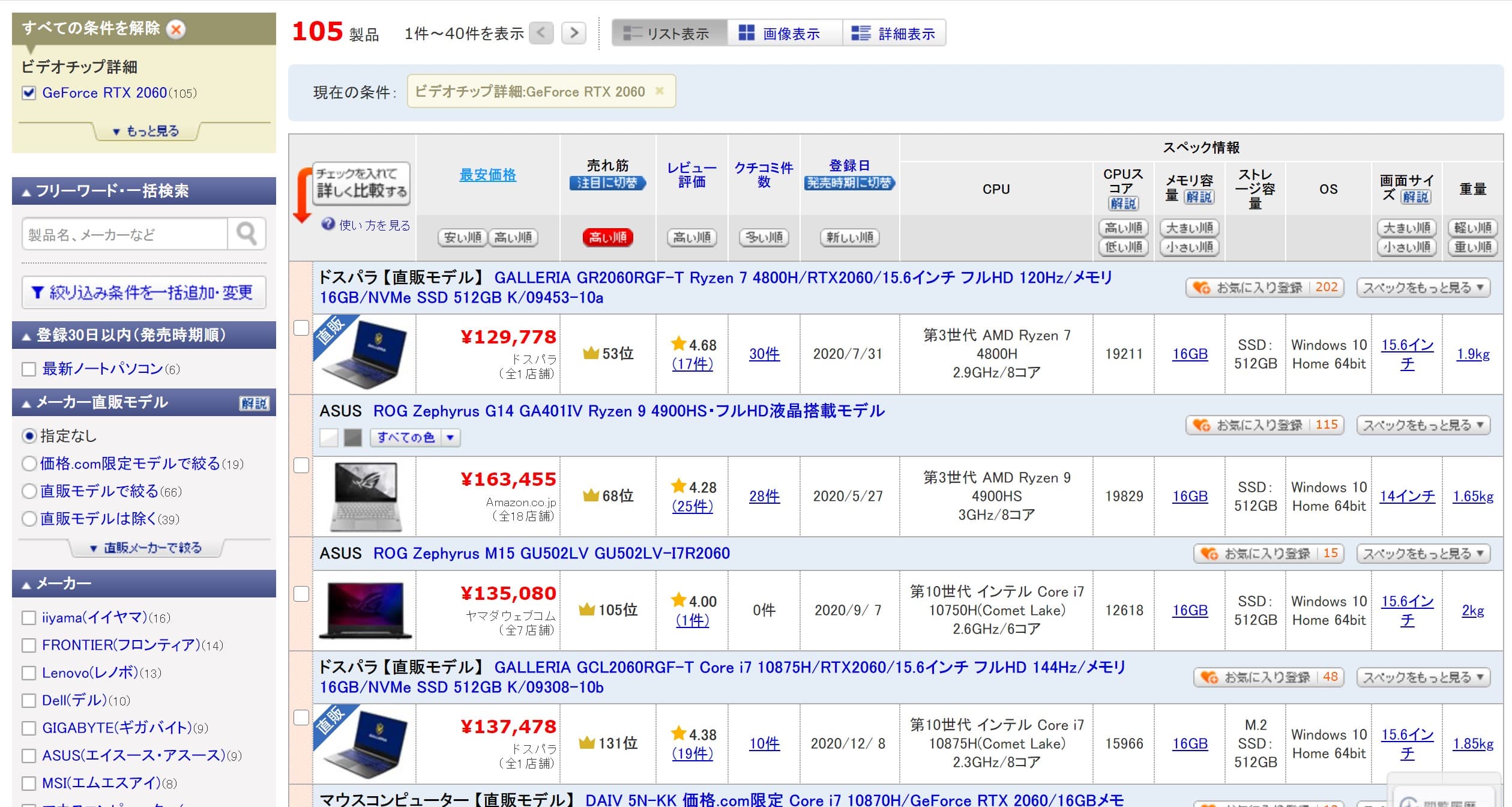The height and width of the screenshot is (807, 1512).
Task: Sort CPU score by 低い順
Action: pos(1123,247)
